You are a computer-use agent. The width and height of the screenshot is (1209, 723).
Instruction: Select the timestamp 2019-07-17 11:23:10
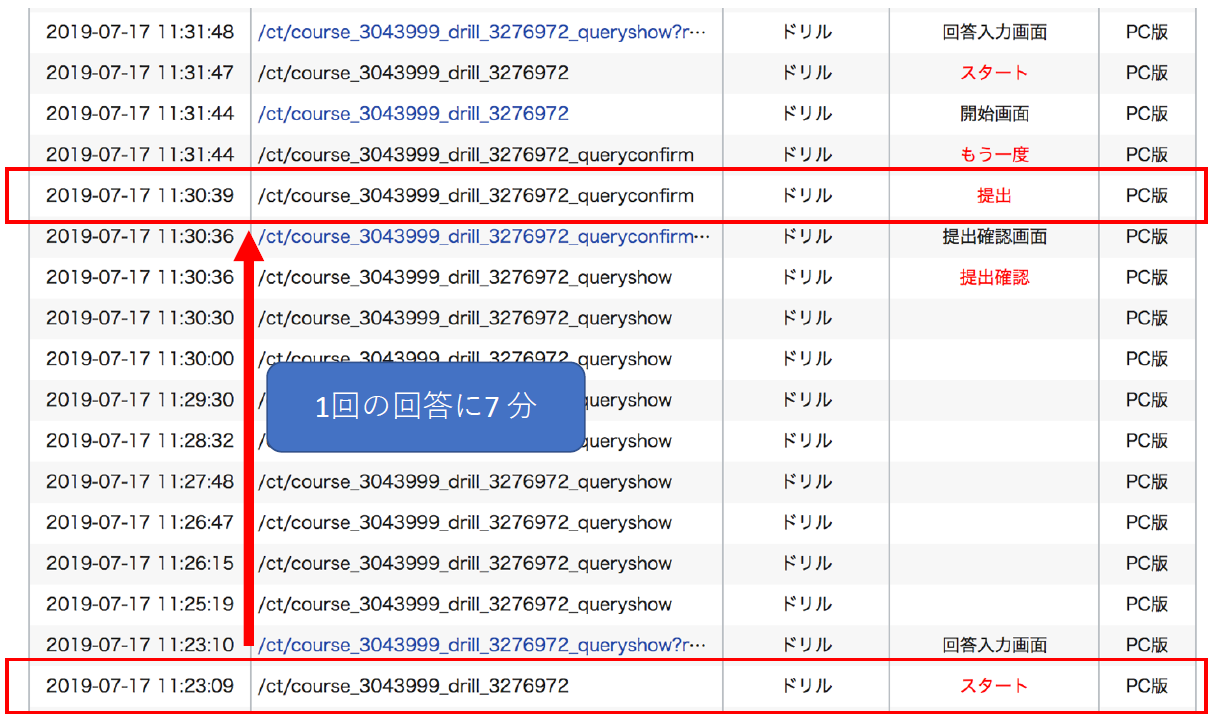(x=140, y=645)
